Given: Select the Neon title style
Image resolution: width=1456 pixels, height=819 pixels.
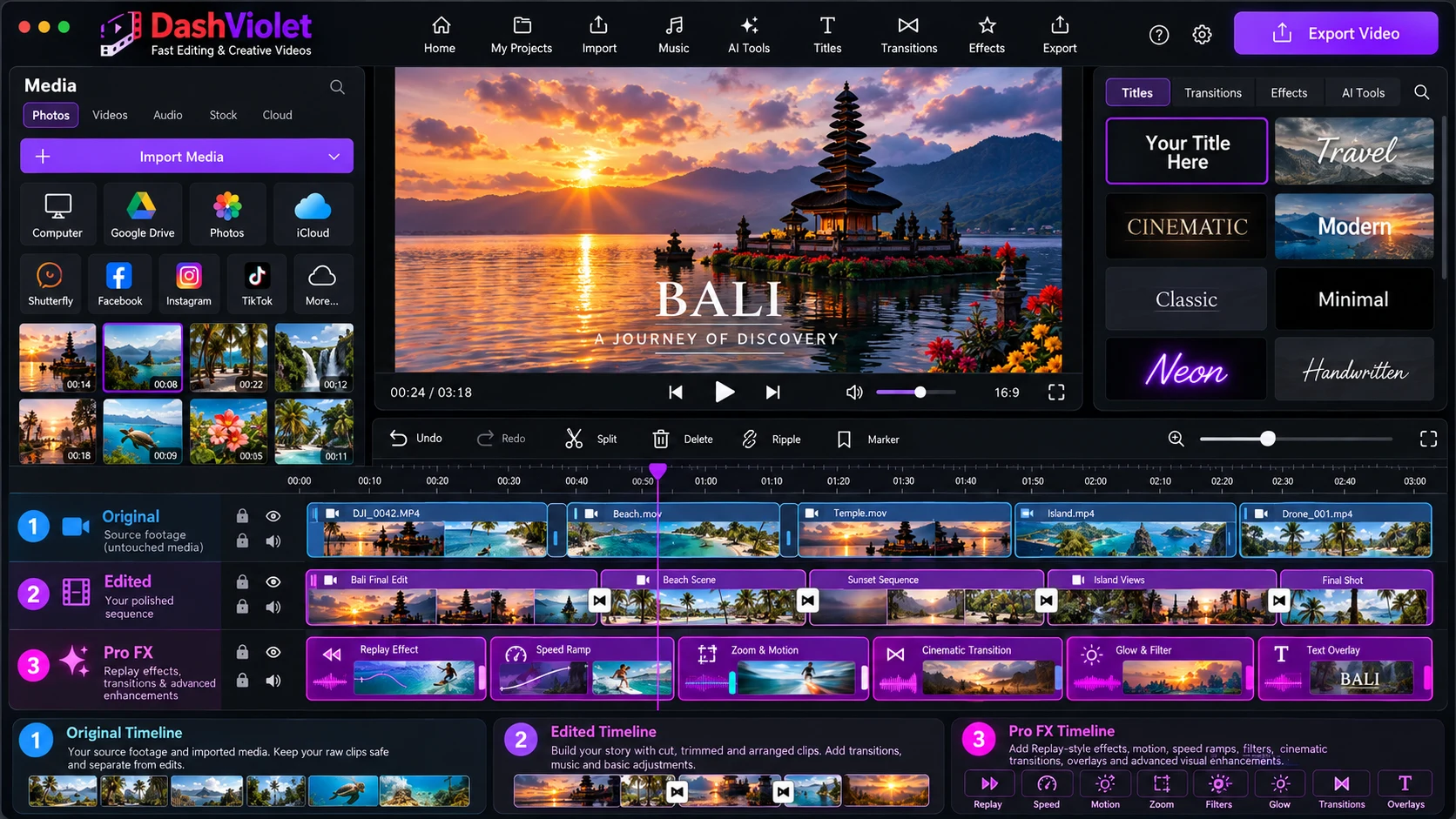Looking at the screenshot, I should (x=1186, y=370).
